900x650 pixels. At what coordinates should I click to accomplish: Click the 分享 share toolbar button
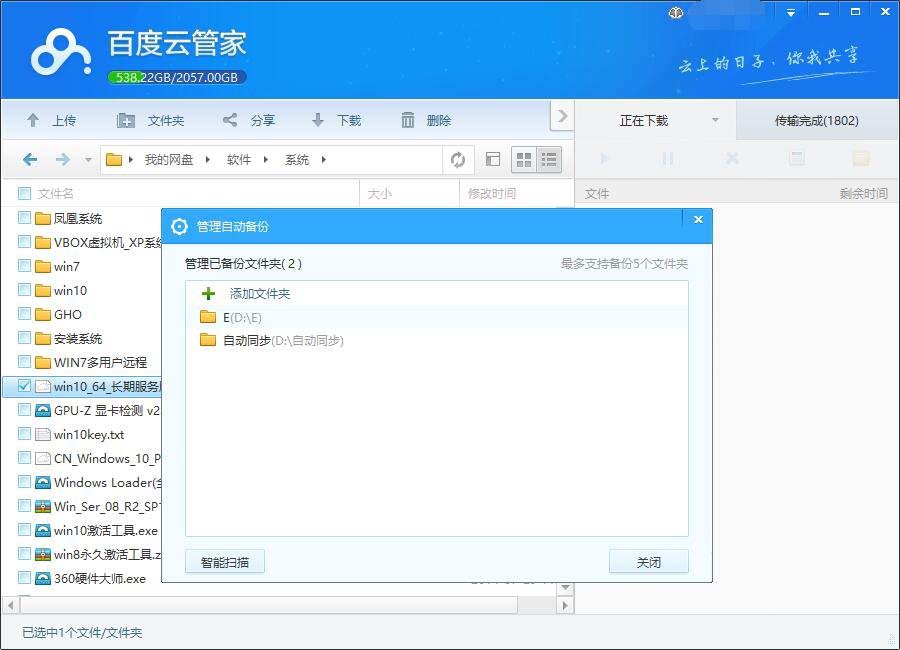[x=249, y=121]
